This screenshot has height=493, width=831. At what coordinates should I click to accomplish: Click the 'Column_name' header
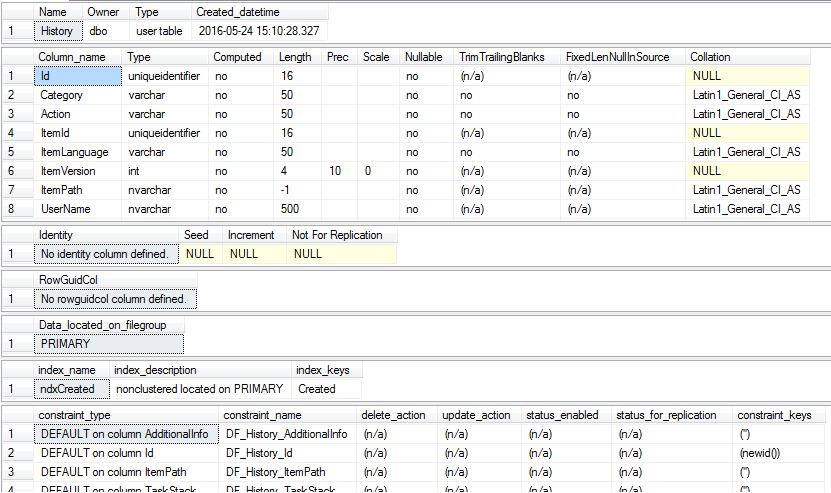pos(78,57)
